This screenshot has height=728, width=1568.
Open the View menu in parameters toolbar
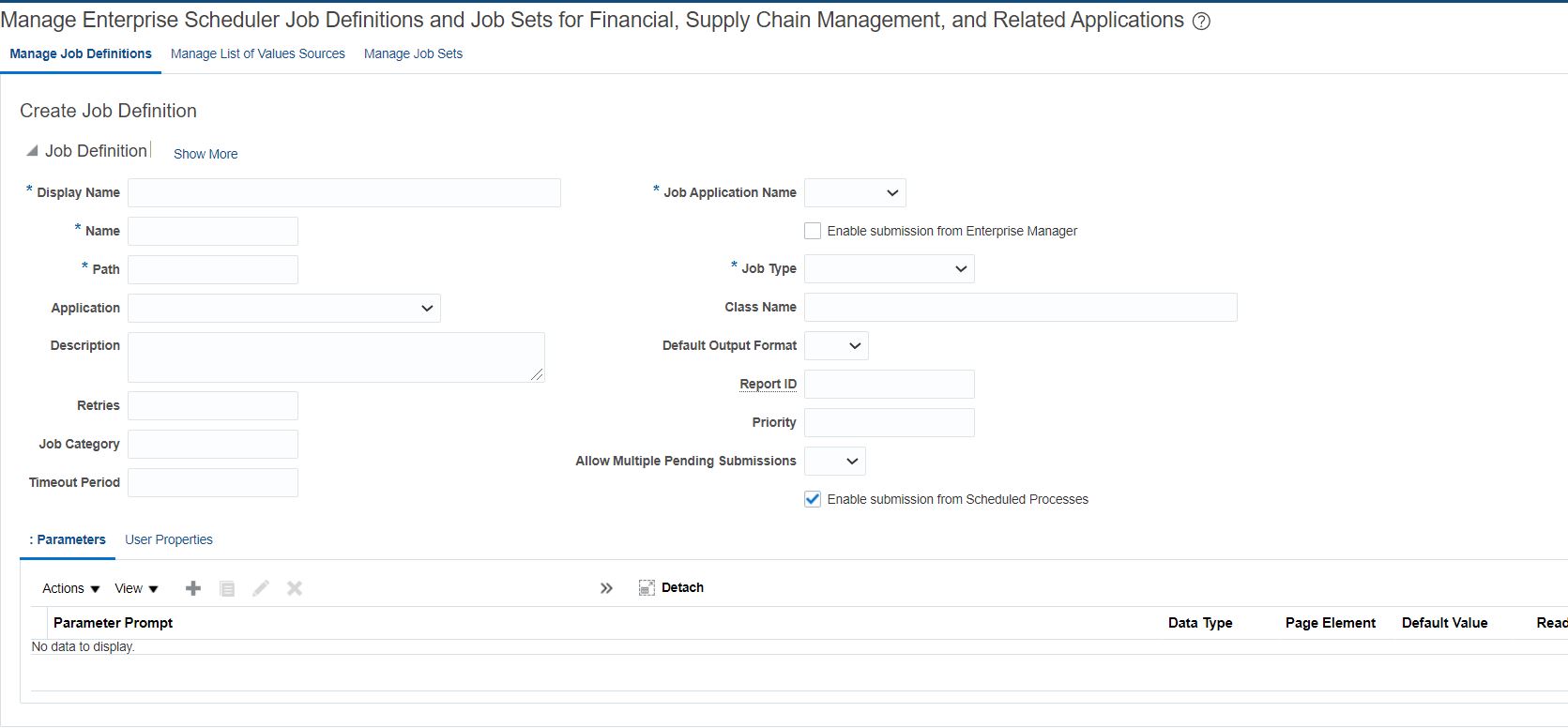click(x=136, y=588)
